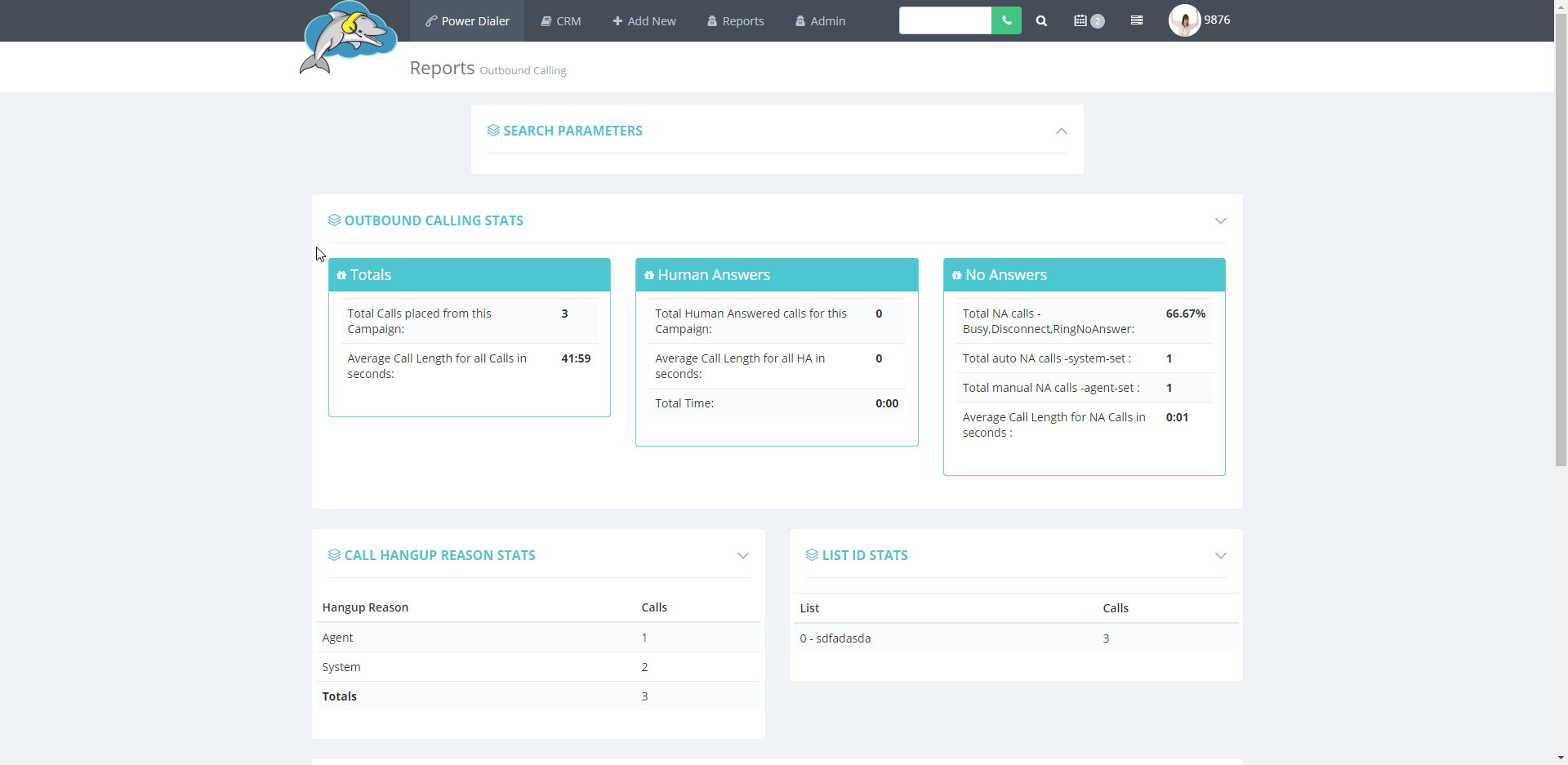Toggle the List ID Stats chevron

[x=1220, y=555]
